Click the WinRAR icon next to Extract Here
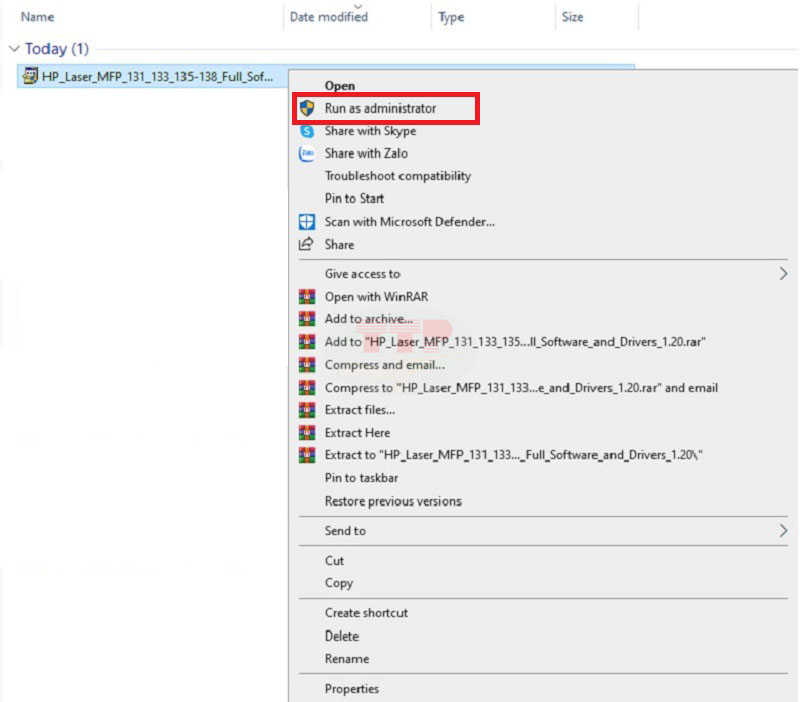The width and height of the screenshot is (800, 702). coord(307,433)
